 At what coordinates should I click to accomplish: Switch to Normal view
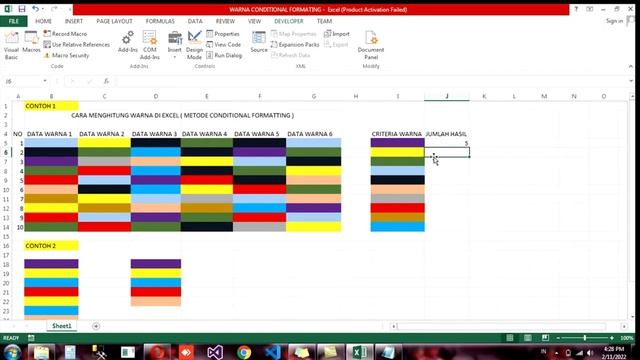[x=510, y=338]
